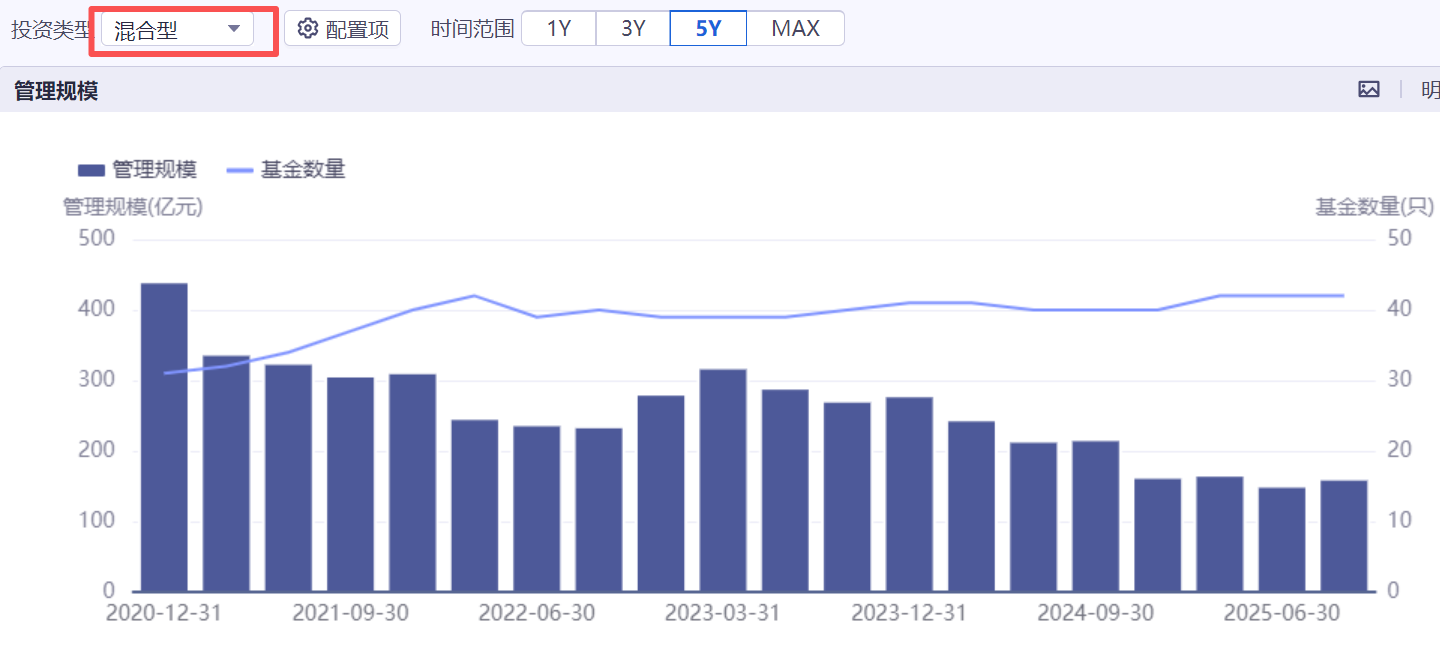1440x651 pixels.
Task: Click the bar above 2025-06-30
Action: click(x=1282, y=539)
